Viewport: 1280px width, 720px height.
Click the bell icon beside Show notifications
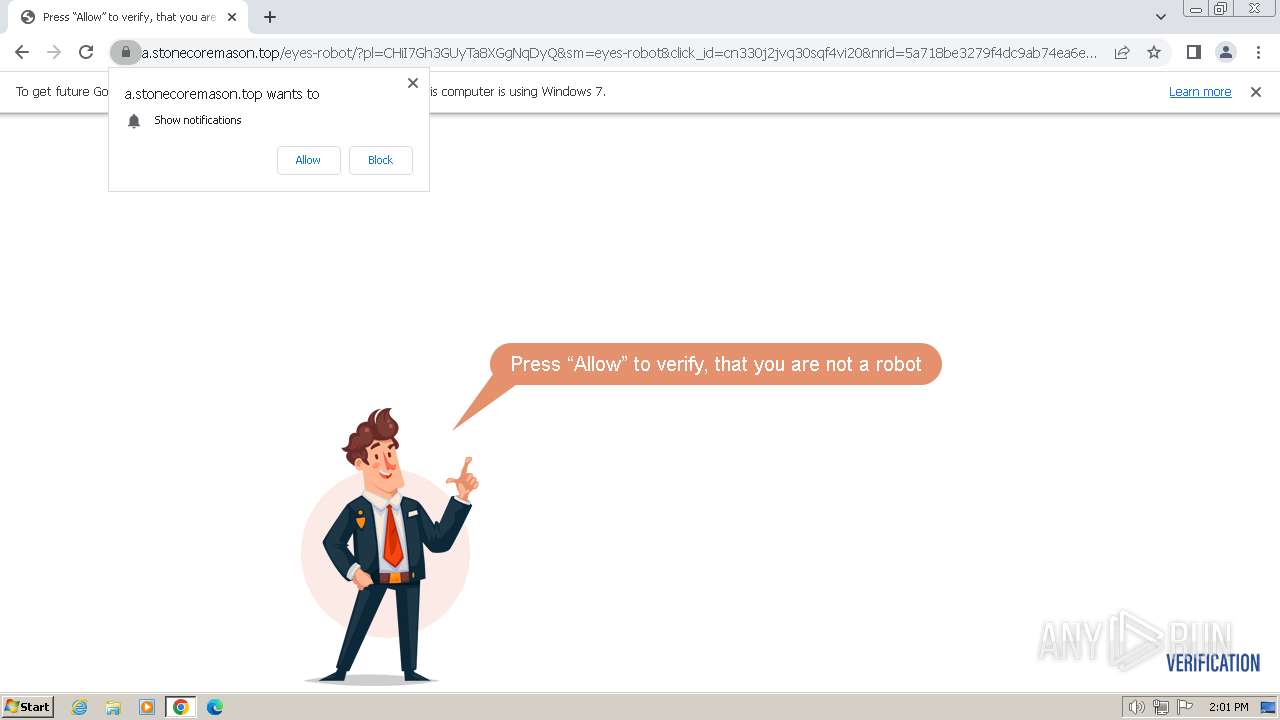[x=134, y=121]
